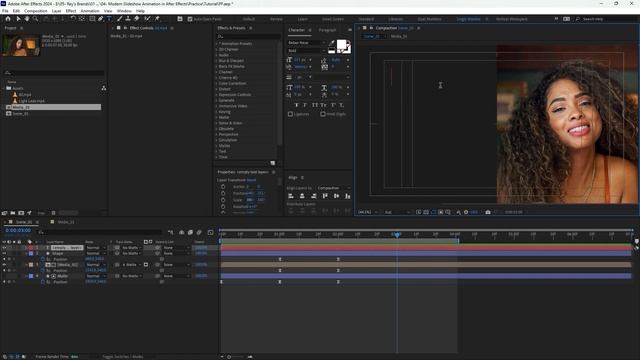
Task: Open viewer resolution Full dropdown
Action: pos(397,212)
